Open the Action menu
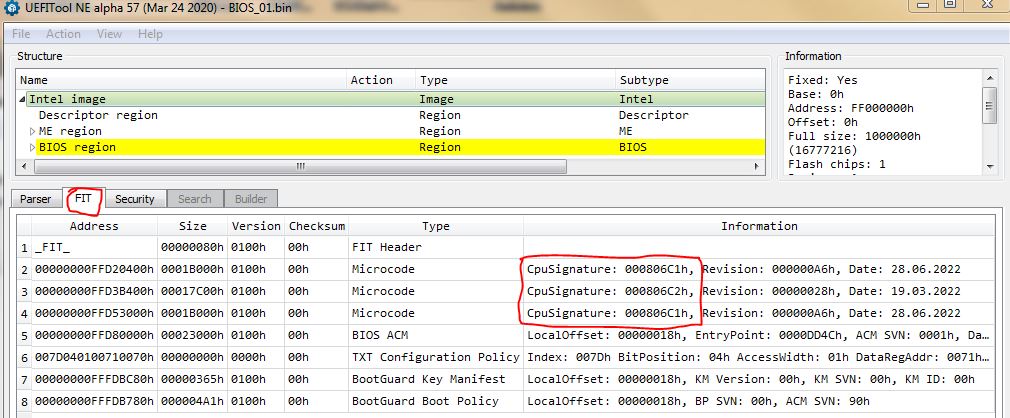This screenshot has width=1010, height=418. point(63,34)
